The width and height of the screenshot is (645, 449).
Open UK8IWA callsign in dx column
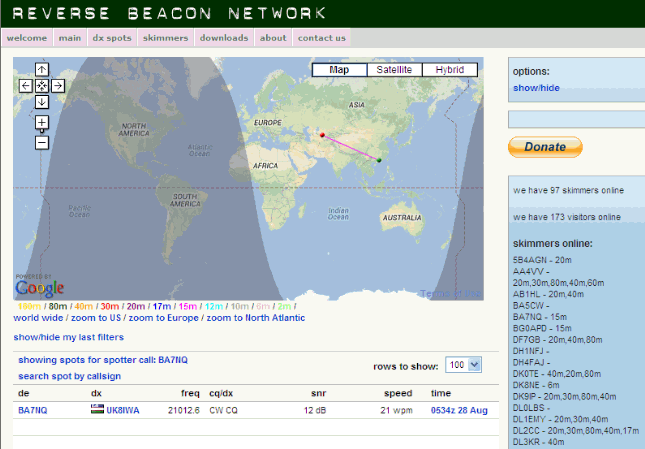(123, 410)
